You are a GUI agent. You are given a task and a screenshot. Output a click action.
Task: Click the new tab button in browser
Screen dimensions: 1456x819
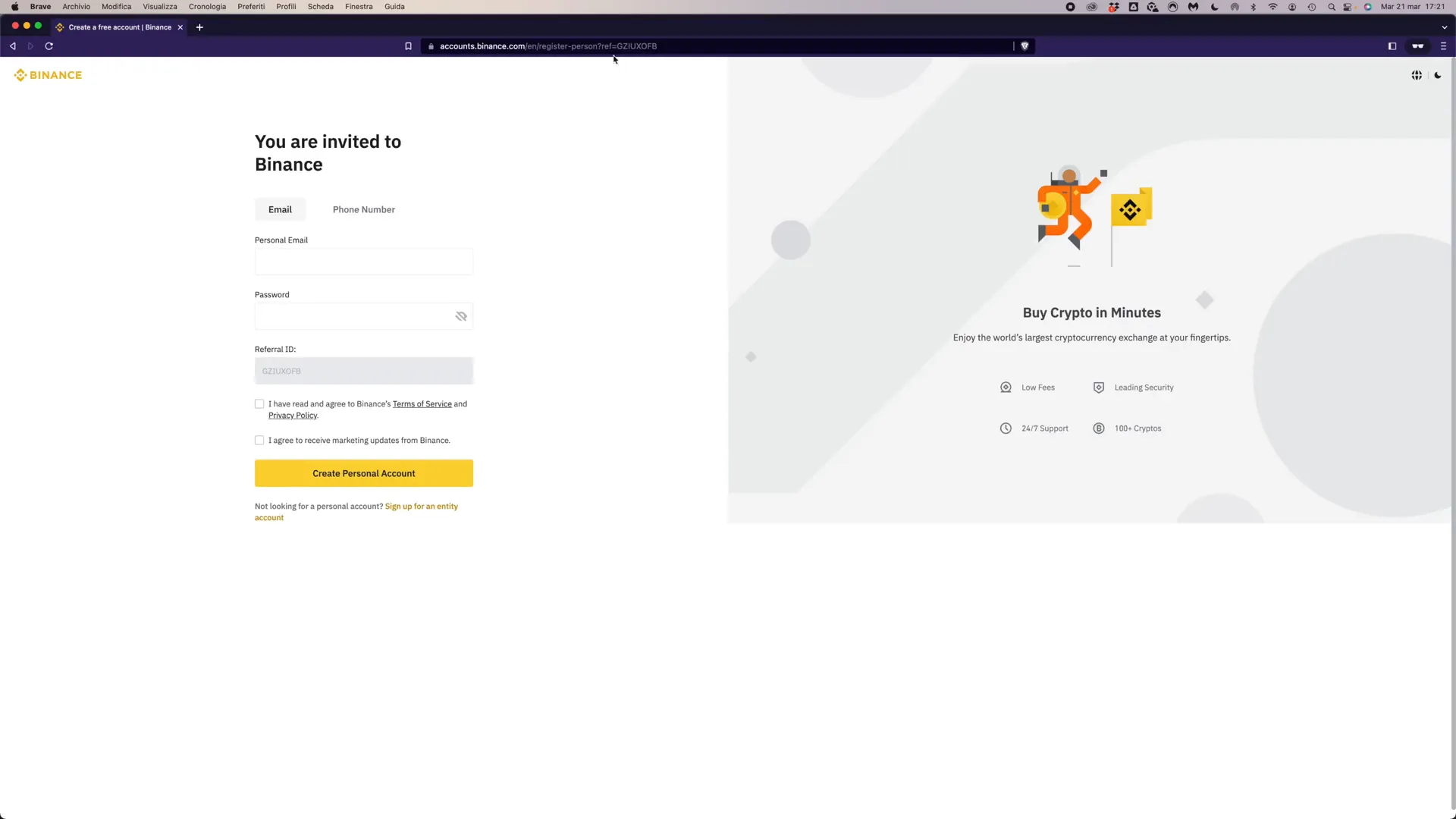199,27
